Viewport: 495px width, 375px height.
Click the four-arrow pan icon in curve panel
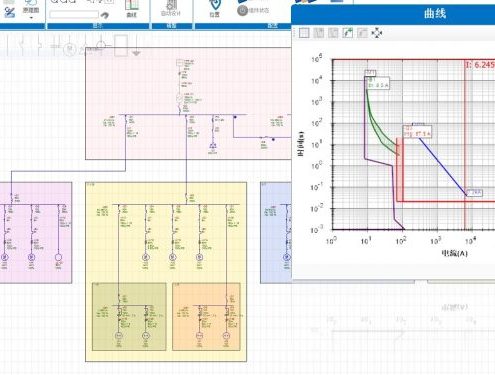pos(377,33)
